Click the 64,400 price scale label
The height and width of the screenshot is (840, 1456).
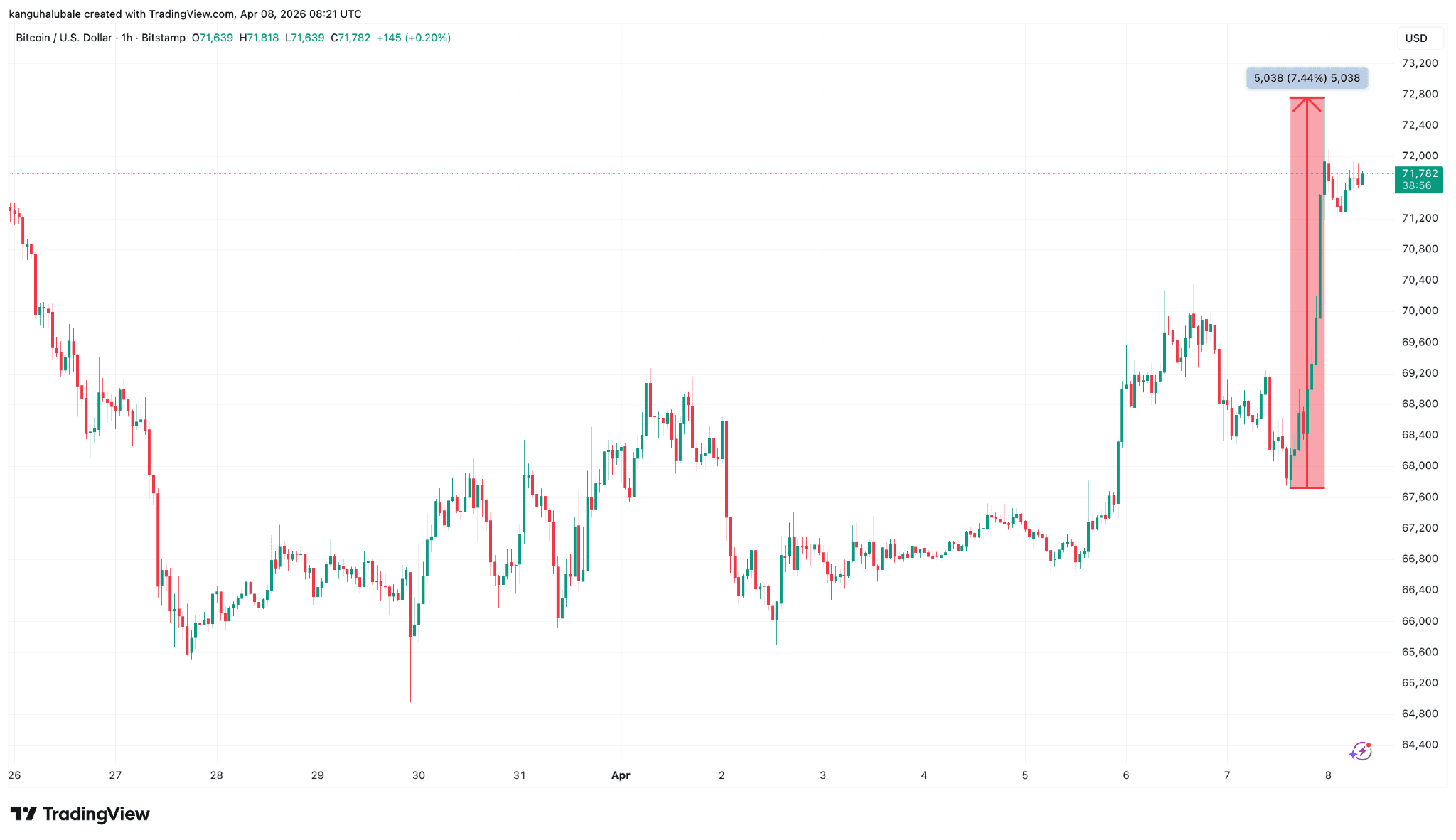point(1419,745)
